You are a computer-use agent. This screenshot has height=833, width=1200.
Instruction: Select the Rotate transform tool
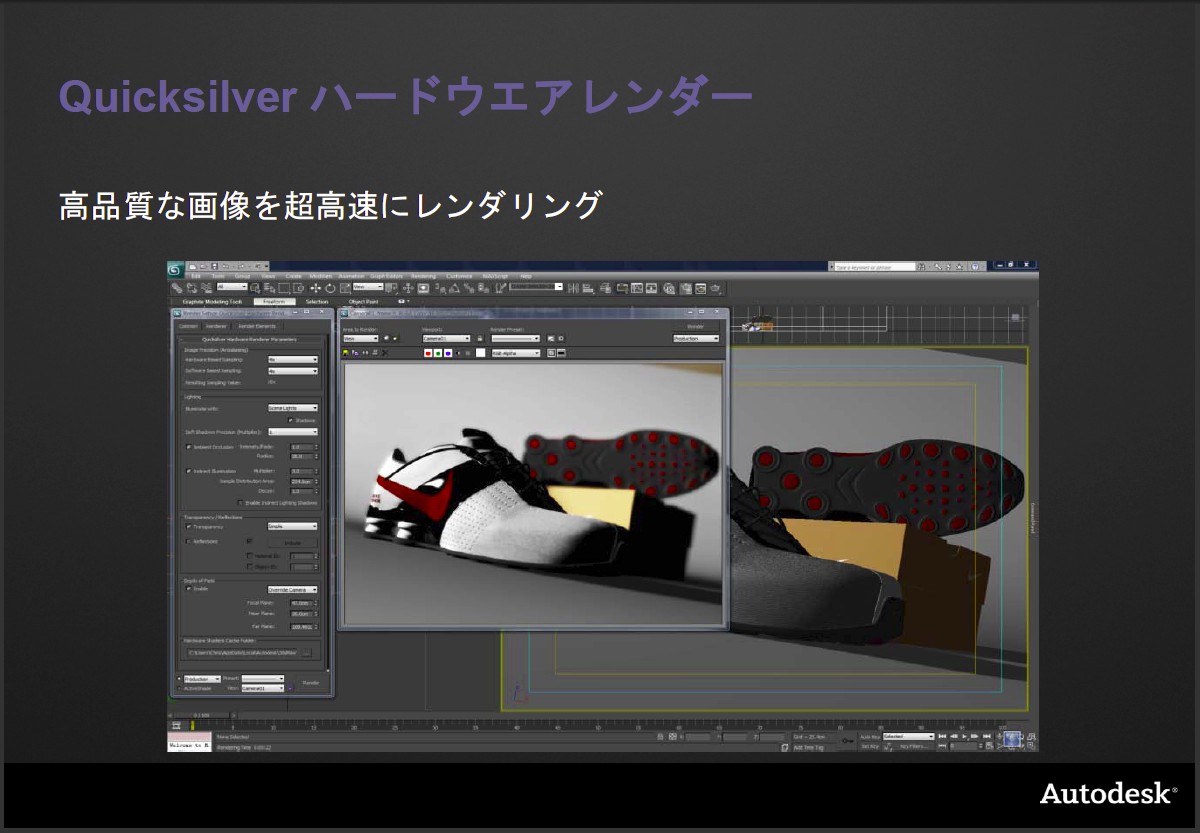(329, 288)
